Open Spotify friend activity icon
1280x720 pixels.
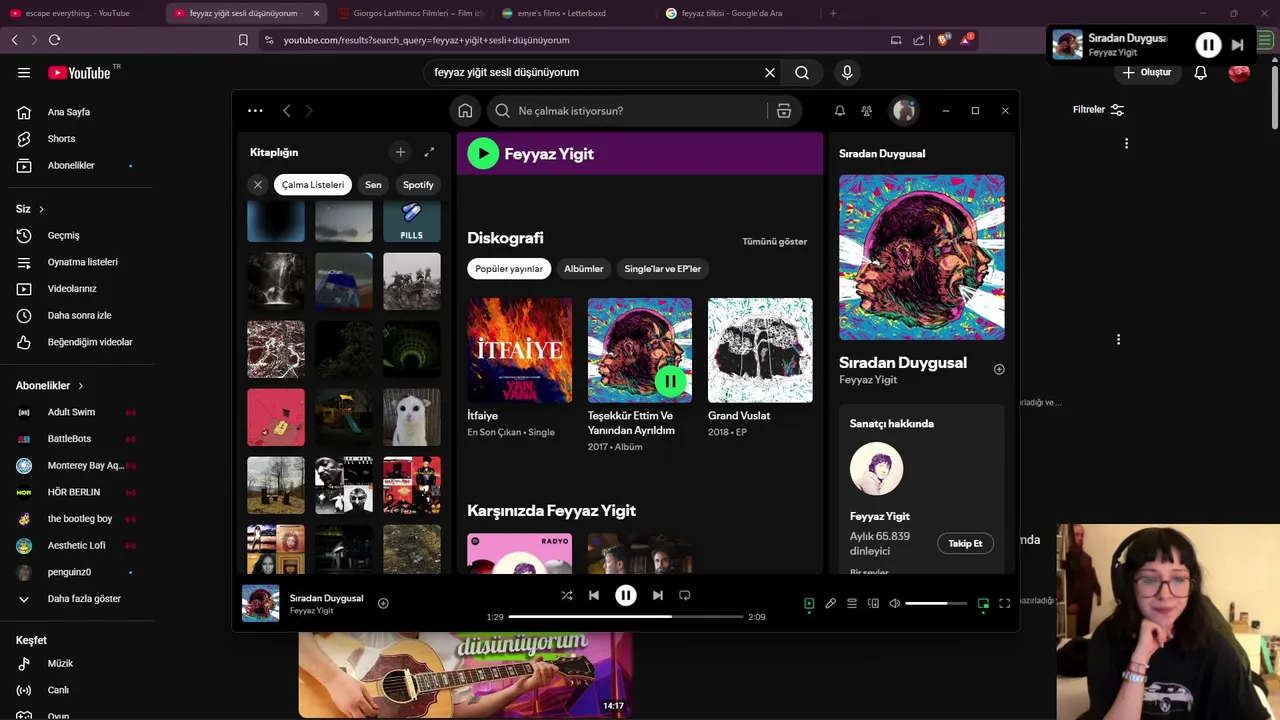[x=867, y=111]
